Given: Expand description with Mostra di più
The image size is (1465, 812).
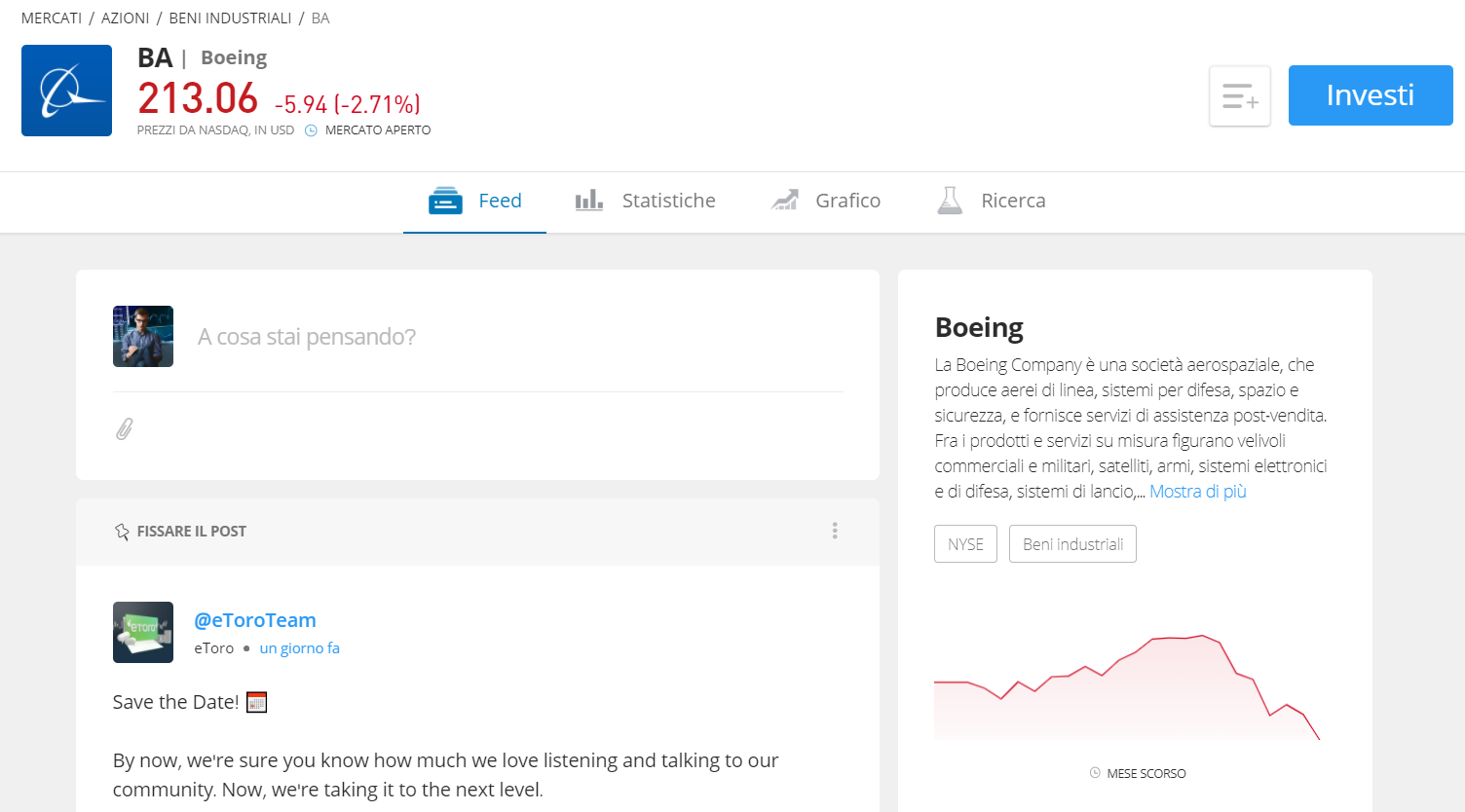Looking at the screenshot, I should click(1198, 492).
